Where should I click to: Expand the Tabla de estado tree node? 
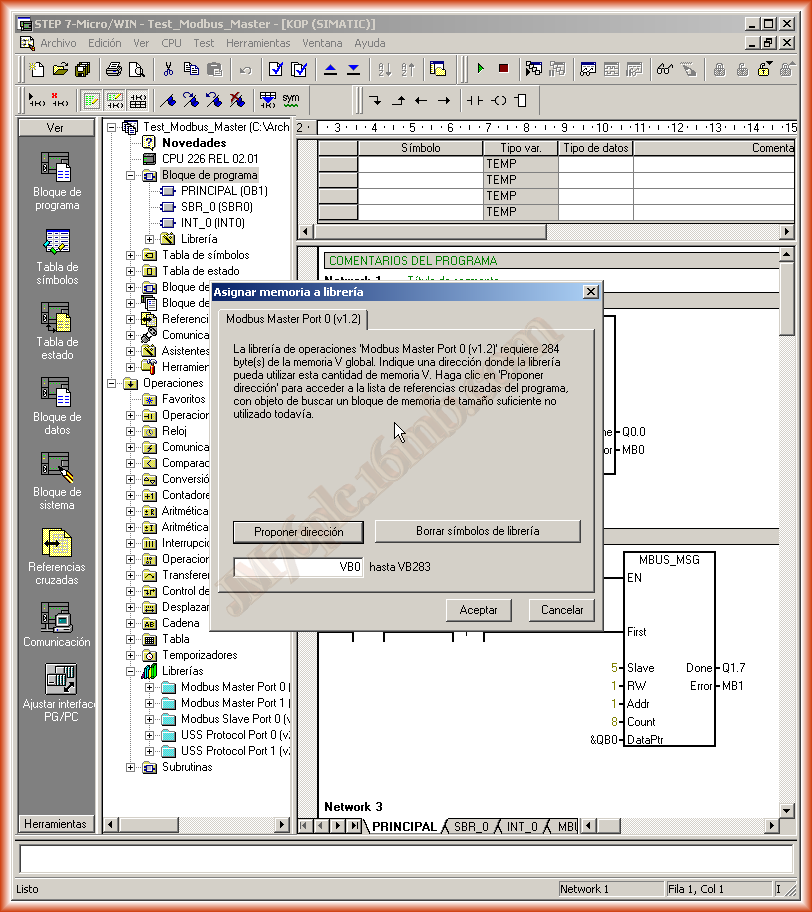pos(131,271)
